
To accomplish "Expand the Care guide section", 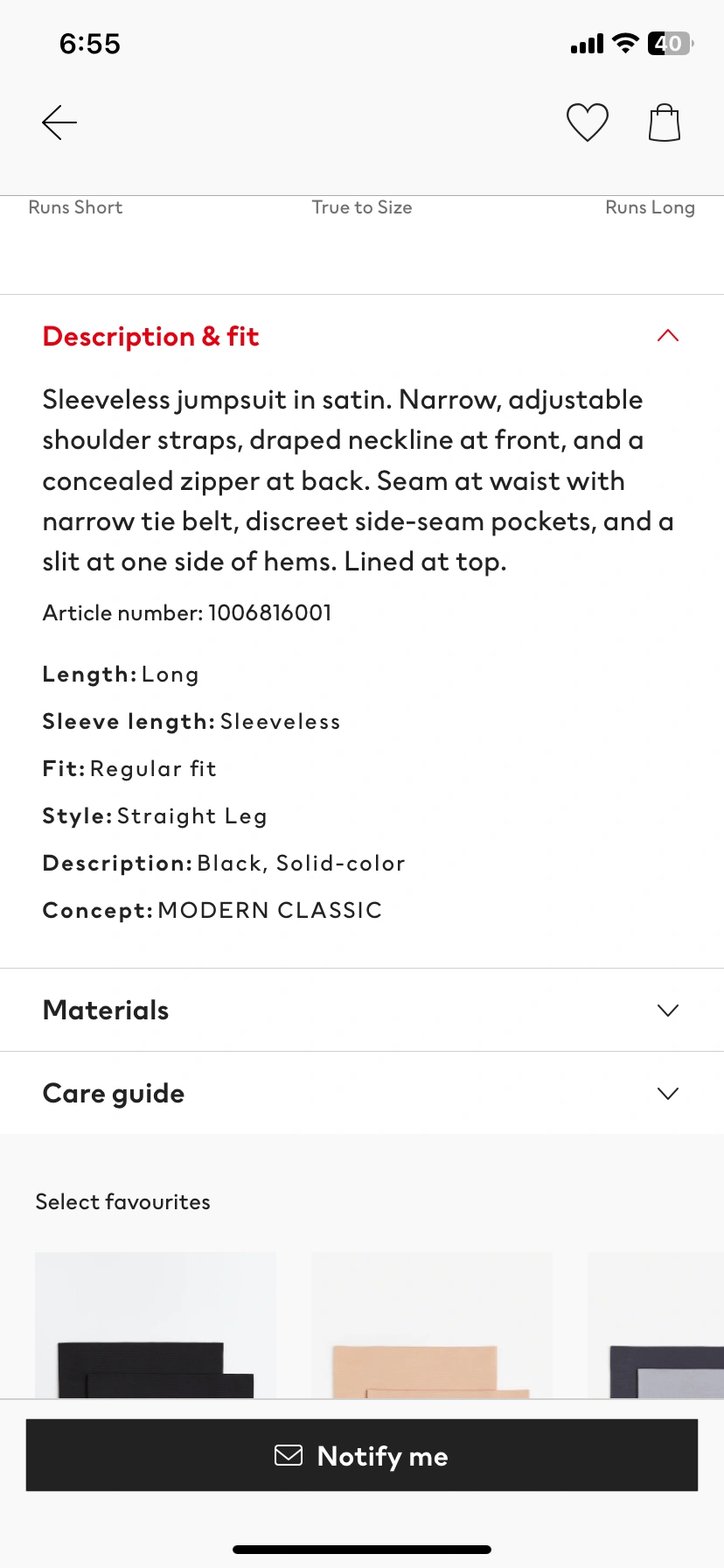I will click(668, 1094).
